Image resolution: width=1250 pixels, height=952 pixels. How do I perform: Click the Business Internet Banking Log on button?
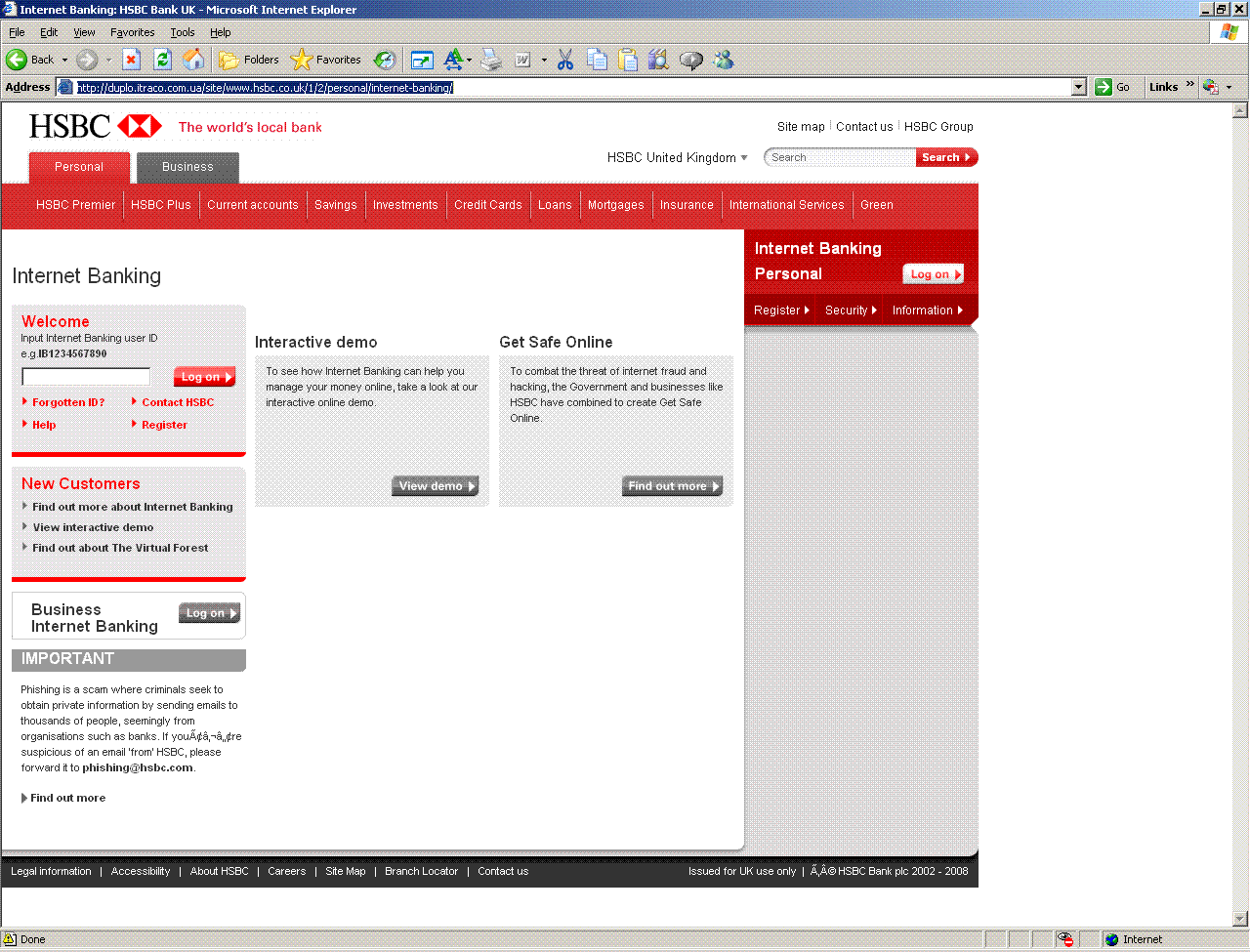tap(209, 613)
